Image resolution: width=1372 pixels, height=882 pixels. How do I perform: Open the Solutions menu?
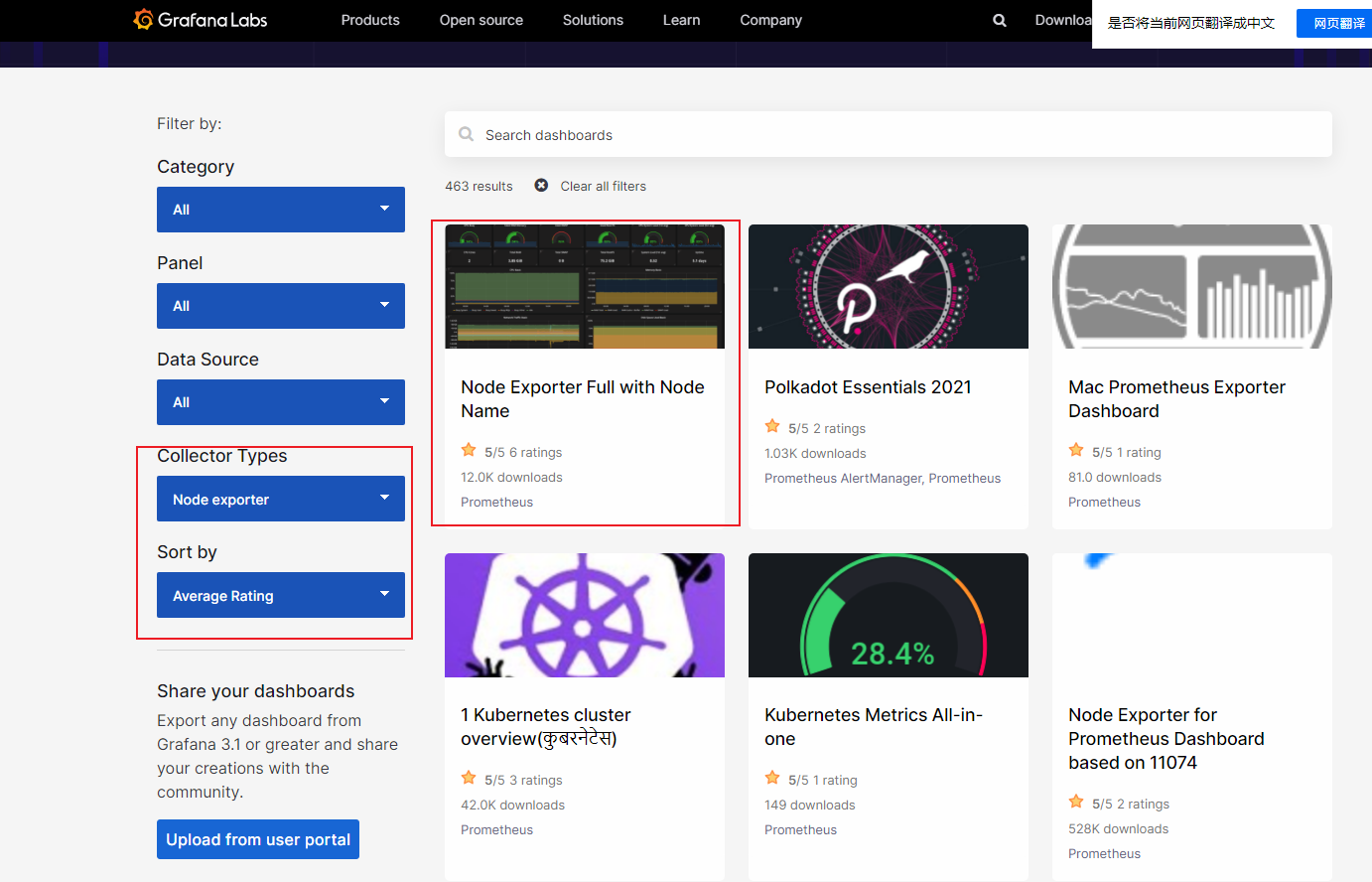click(593, 20)
